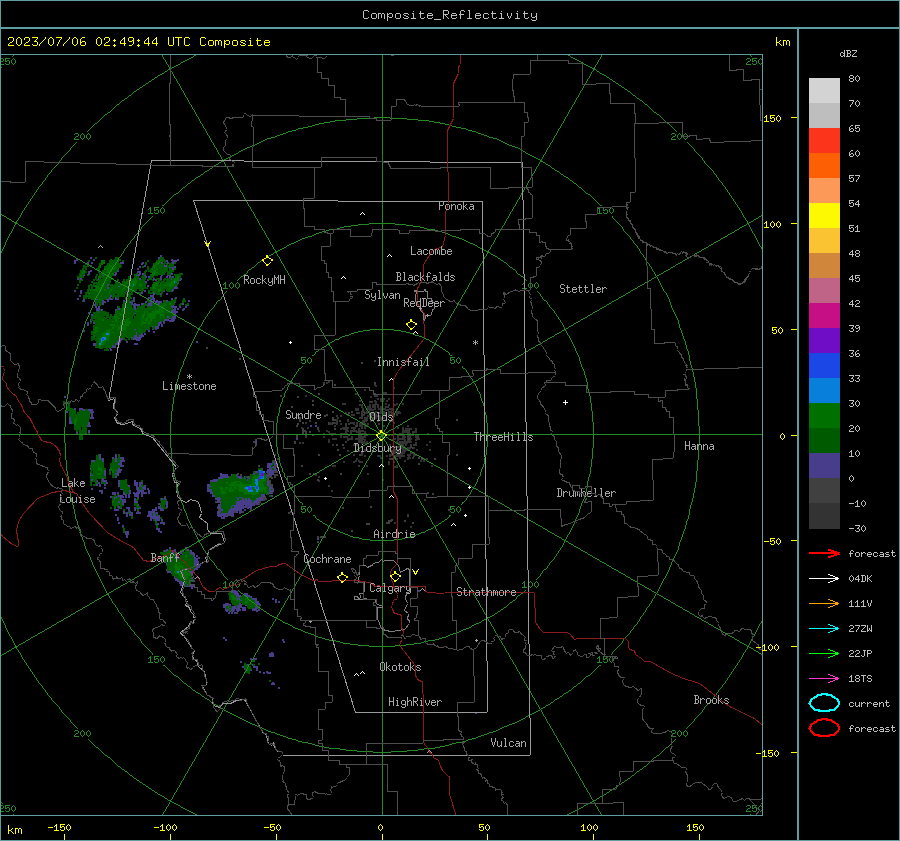
Task: Click the Ponoka label on the map
Action: tap(456, 206)
